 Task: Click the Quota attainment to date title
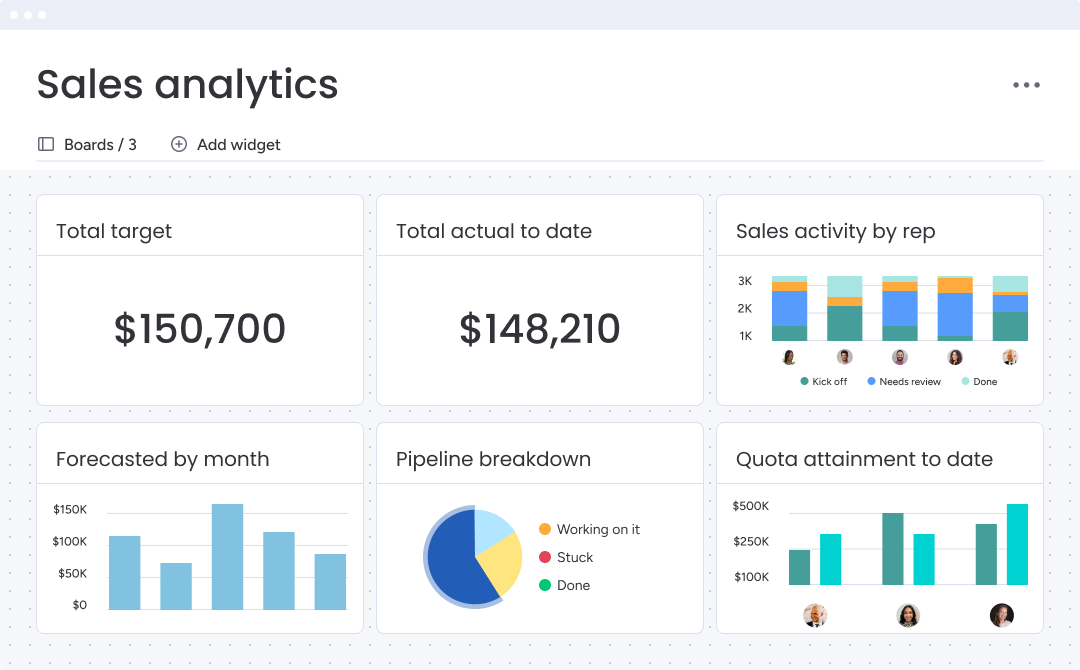[x=864, y=459]
